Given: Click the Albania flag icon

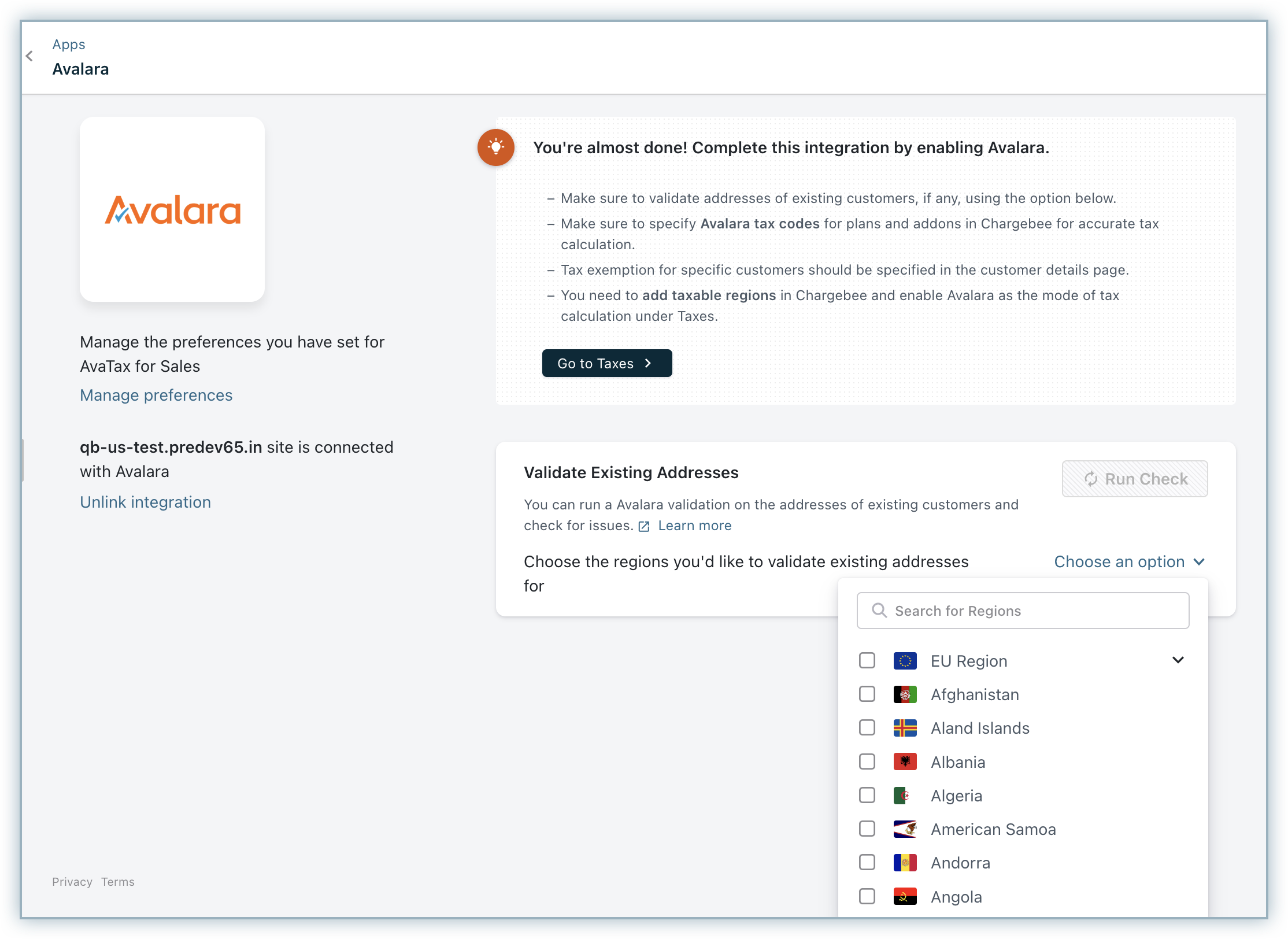Looking at the screenshot, I should pyautogui.click(x=905, y=761).
